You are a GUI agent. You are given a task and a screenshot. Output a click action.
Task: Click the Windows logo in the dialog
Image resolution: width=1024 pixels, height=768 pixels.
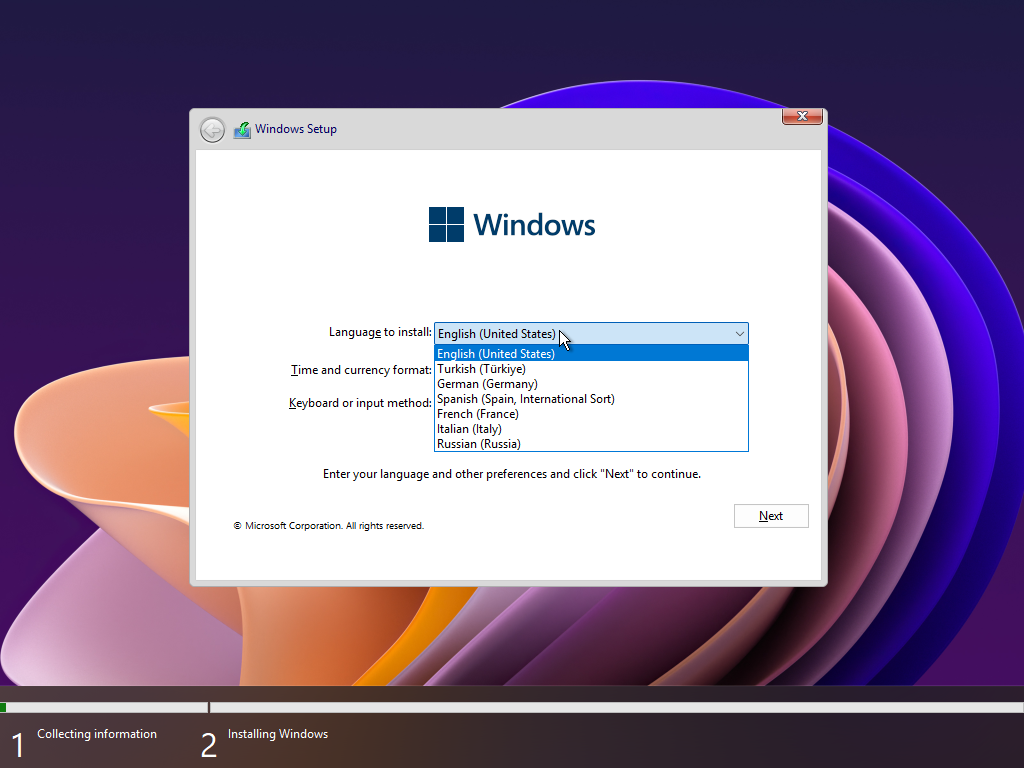[x=512, y=225]
